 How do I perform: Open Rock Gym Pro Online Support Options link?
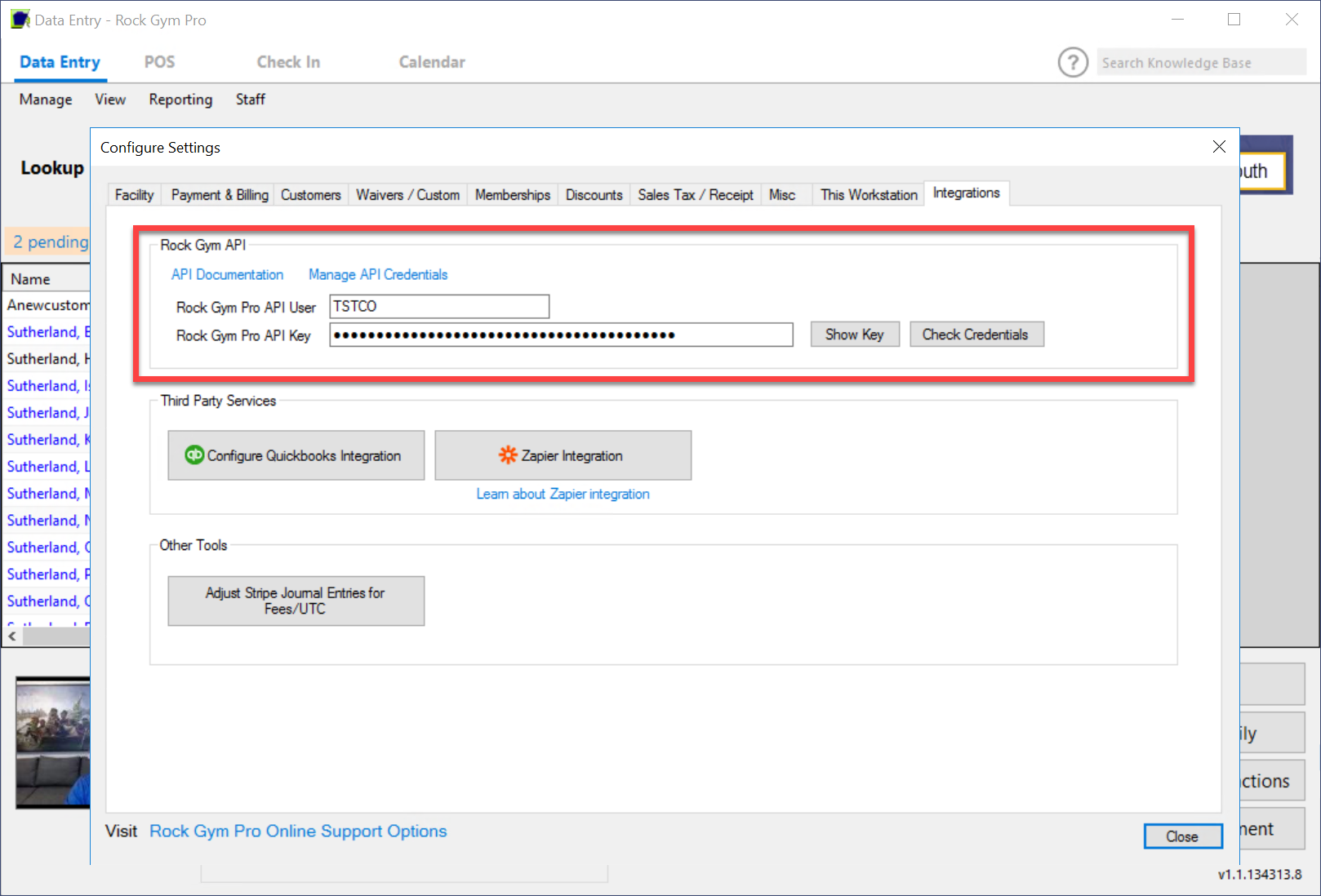pyautogui.click(x=298, y=832)
